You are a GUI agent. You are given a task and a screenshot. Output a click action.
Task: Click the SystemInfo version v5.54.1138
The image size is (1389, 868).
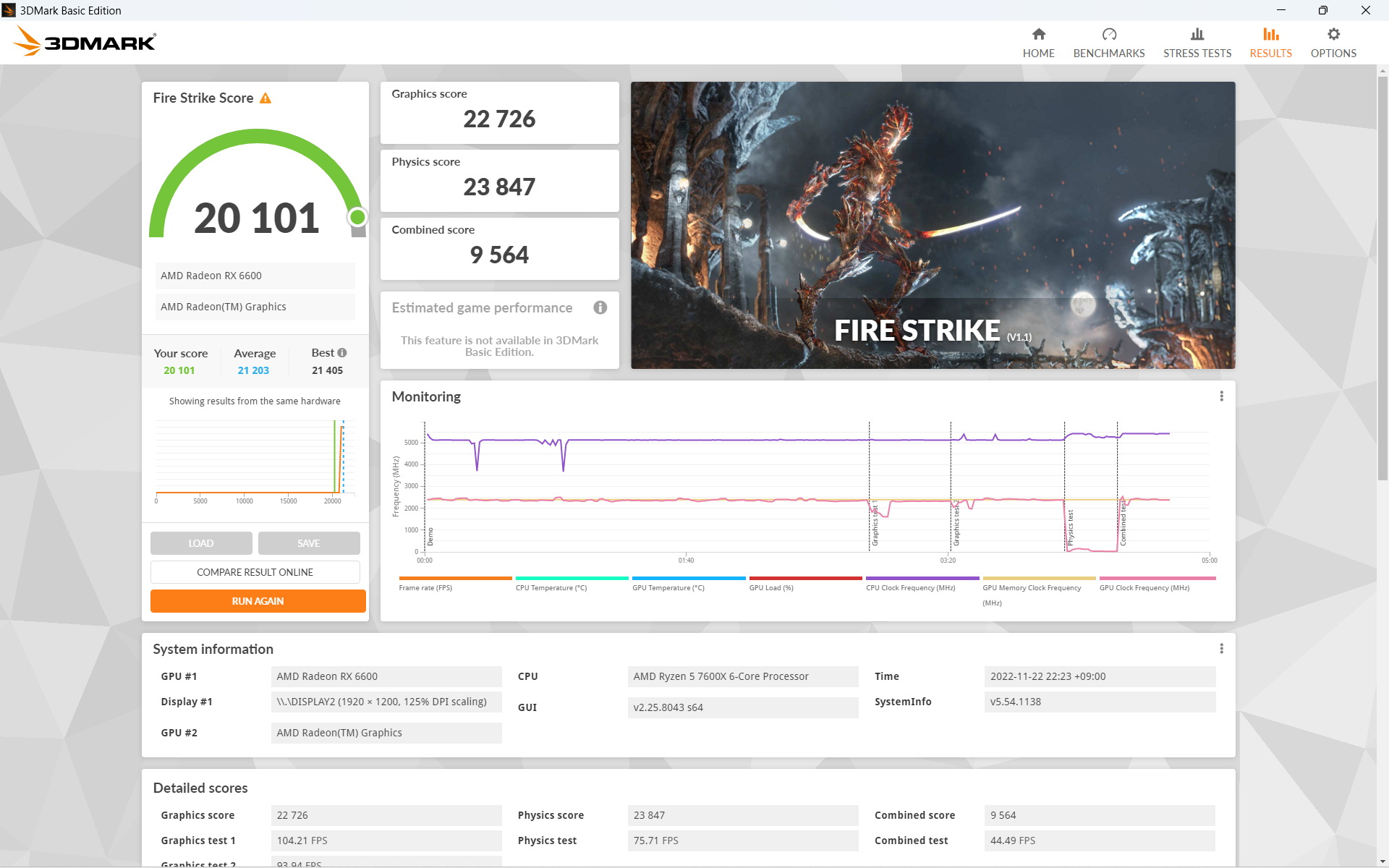[x=1100, y=702]
